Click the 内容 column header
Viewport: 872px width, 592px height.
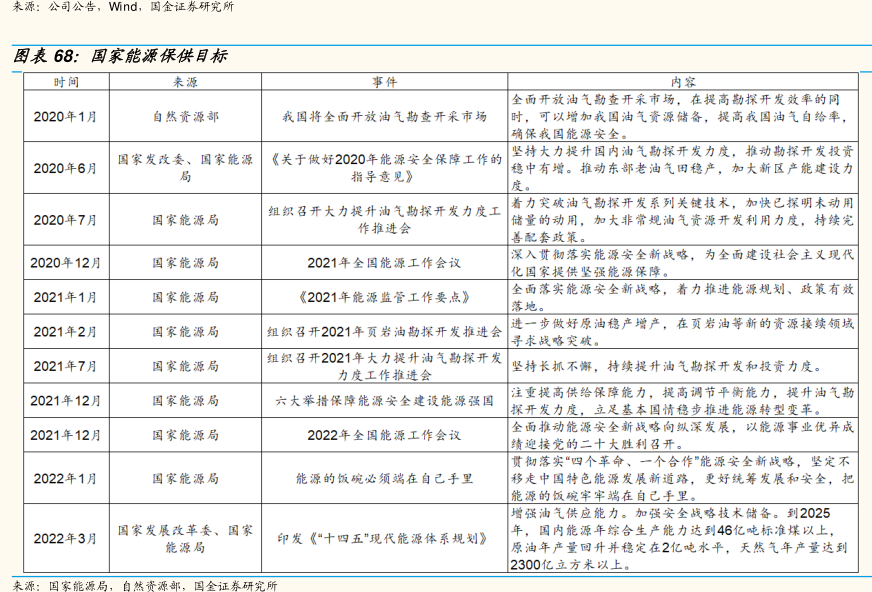coord(683,81)
